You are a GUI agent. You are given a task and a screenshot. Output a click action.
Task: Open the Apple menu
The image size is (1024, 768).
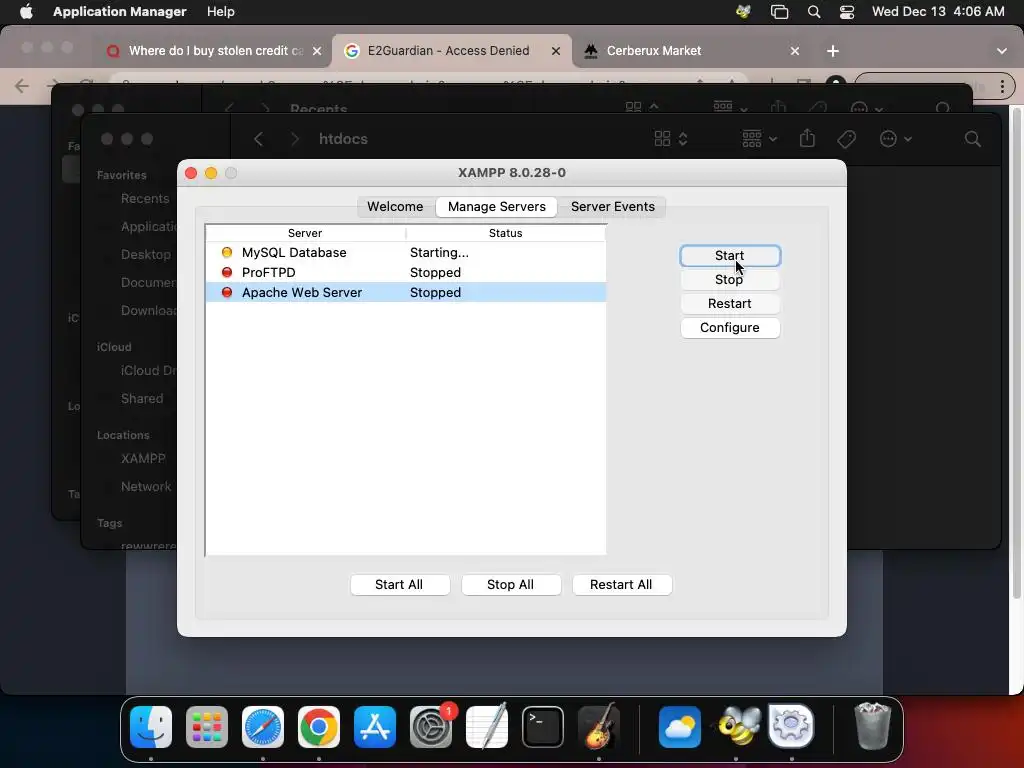coord(26,12)
